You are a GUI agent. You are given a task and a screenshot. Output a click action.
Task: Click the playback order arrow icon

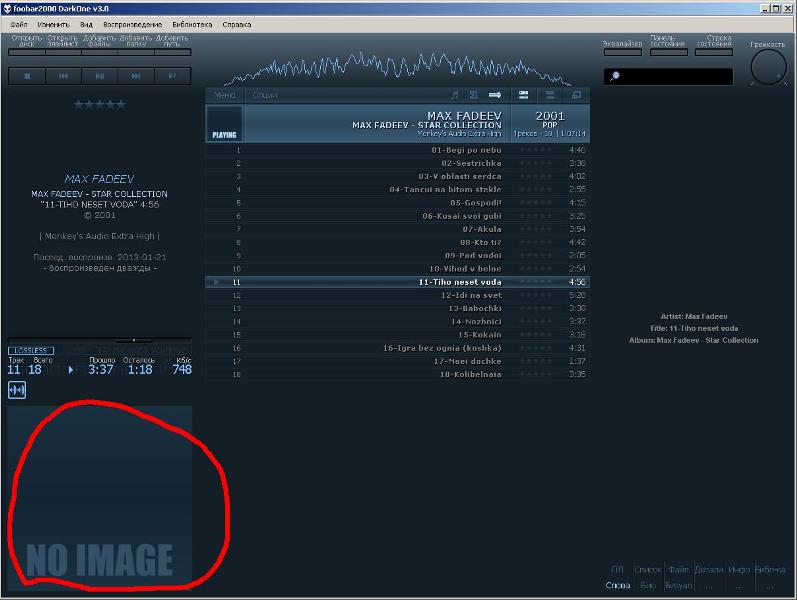coord(495,95)
